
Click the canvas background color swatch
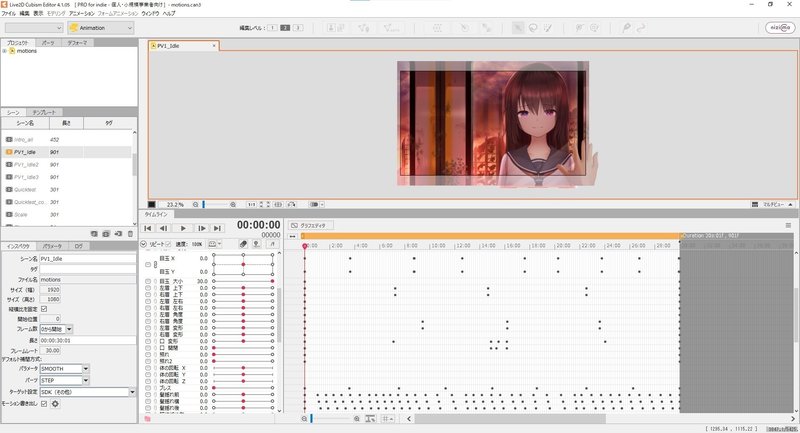tap(152, 205)
